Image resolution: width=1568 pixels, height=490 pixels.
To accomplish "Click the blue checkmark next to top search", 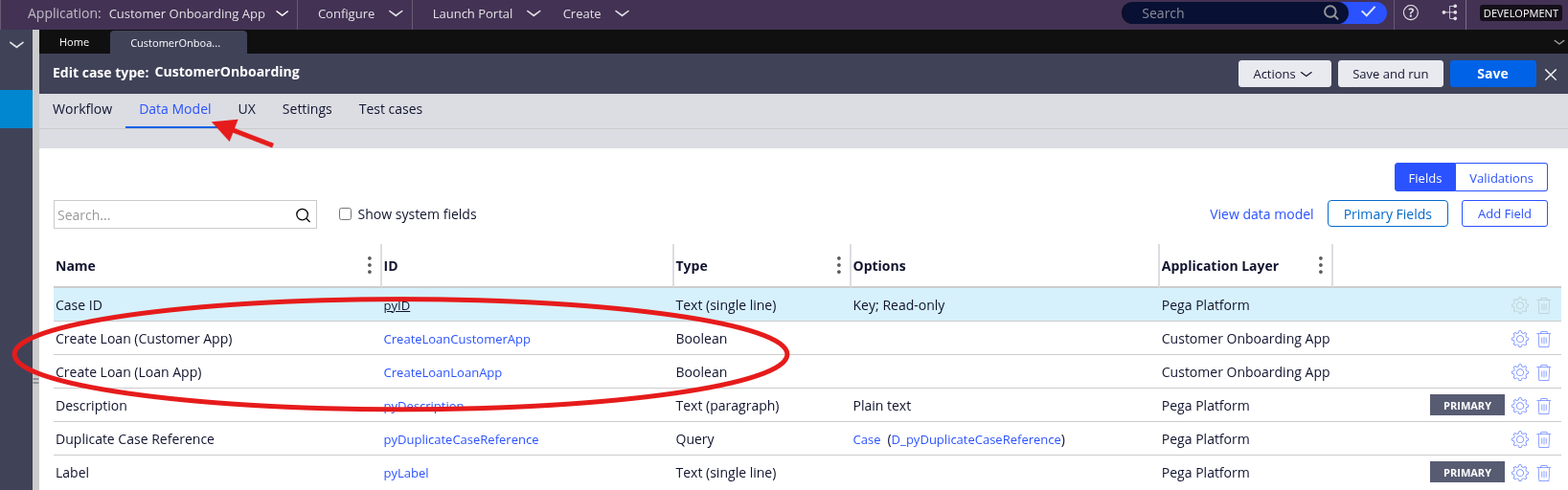I will pos(1368,13).
